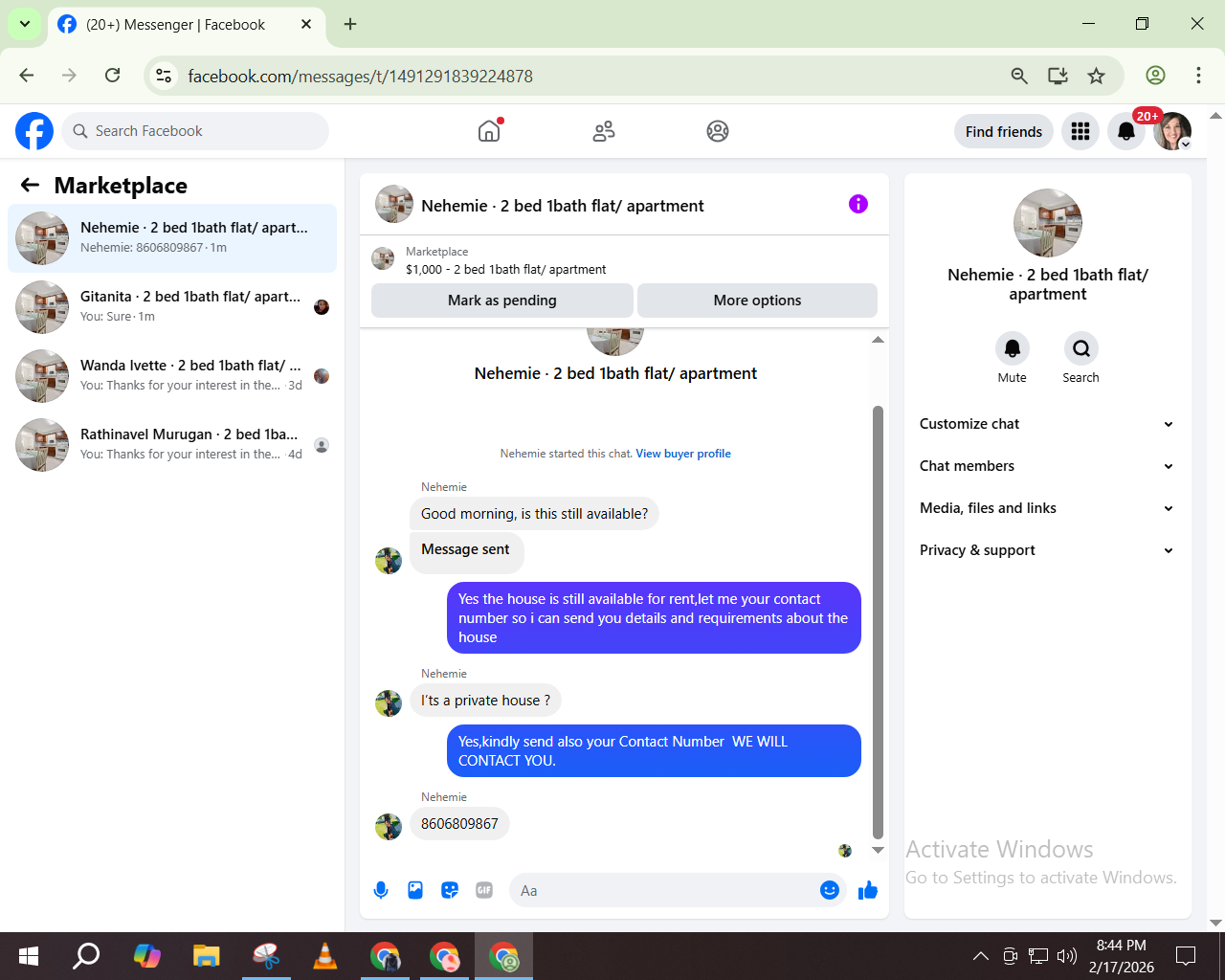The width and height of the screenshot is (1225, 980).
Task: Open the Friends icon in top navigation
Action: (604, 131)
